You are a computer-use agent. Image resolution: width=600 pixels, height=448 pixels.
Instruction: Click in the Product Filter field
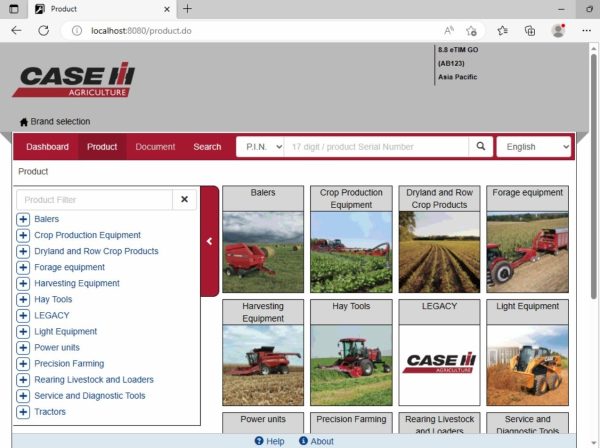click(x=95, y=199)
